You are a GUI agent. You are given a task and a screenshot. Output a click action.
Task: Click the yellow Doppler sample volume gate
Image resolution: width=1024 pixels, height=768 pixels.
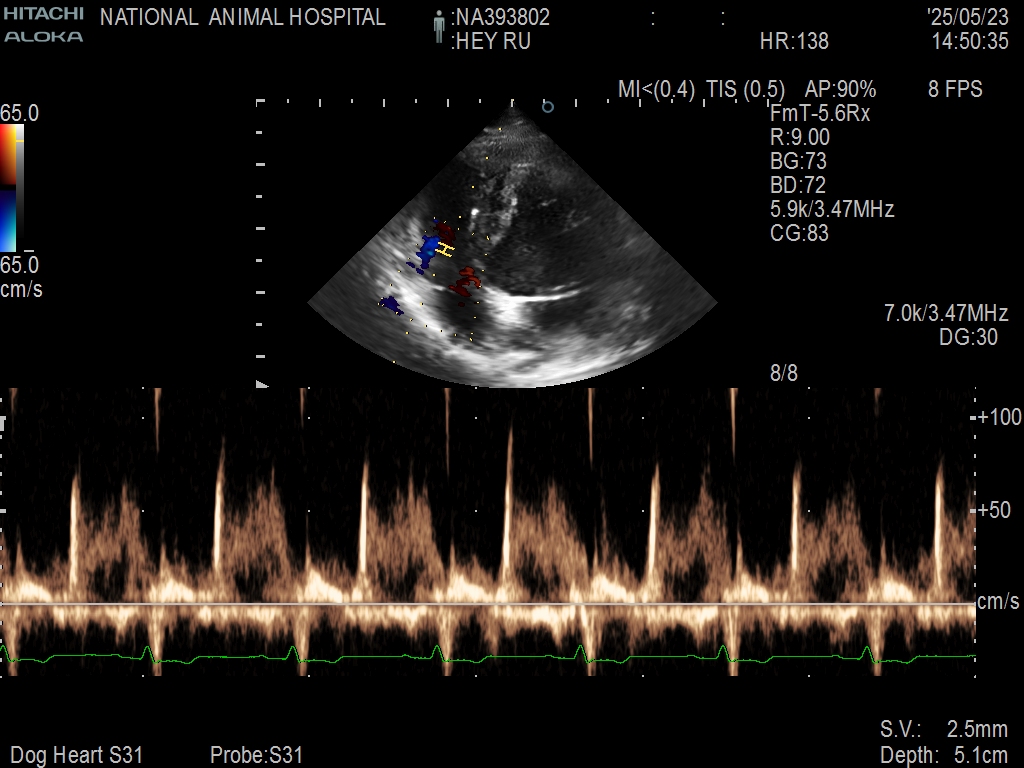click(x=446, y=250)
